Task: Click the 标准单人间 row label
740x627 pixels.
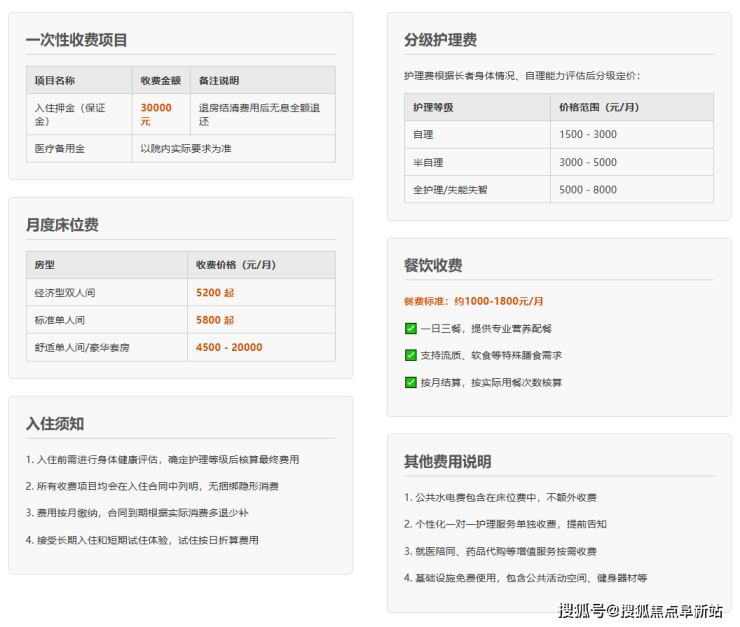Action: 60,320
